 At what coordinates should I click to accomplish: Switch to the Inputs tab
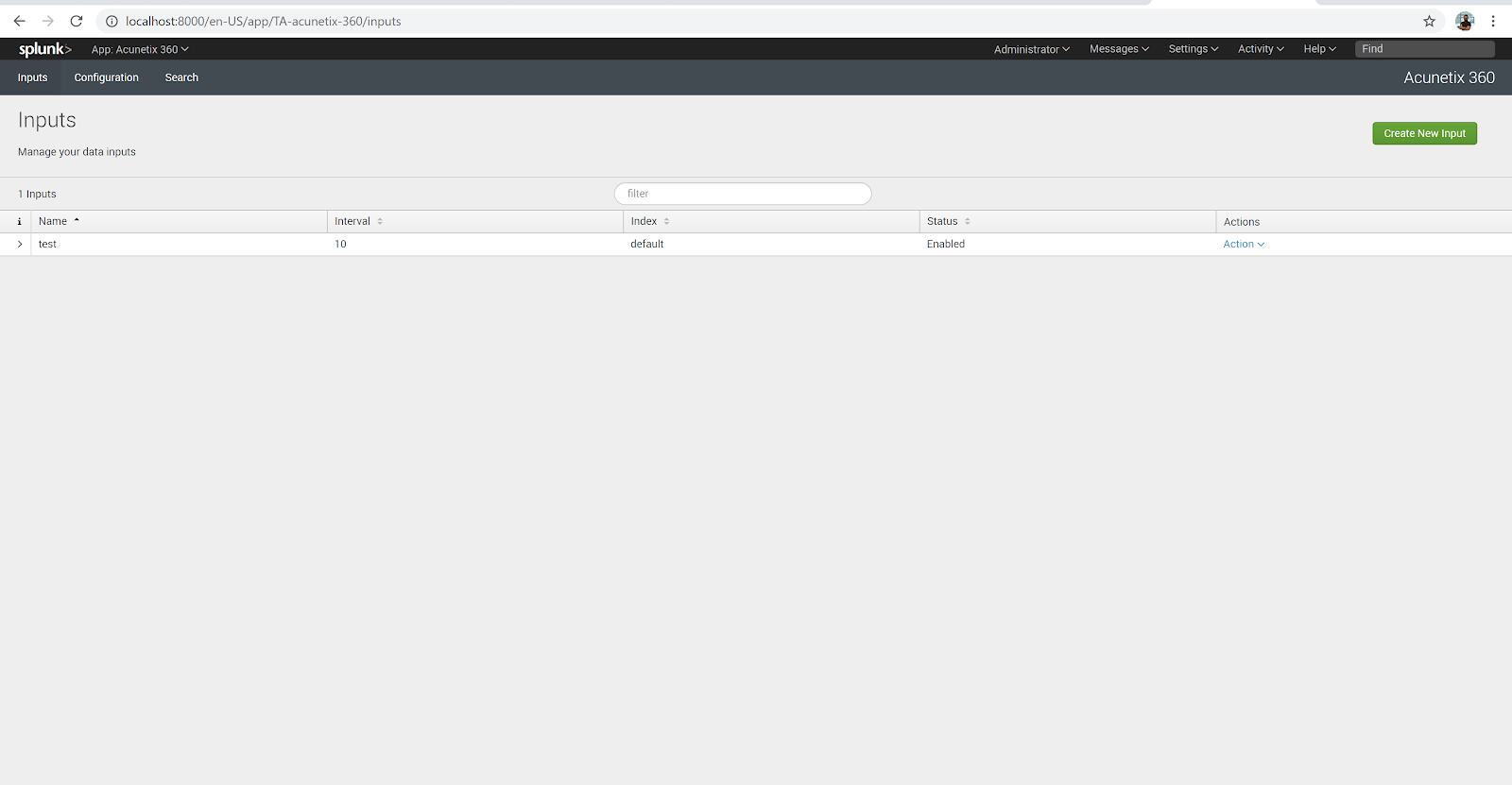32,77
